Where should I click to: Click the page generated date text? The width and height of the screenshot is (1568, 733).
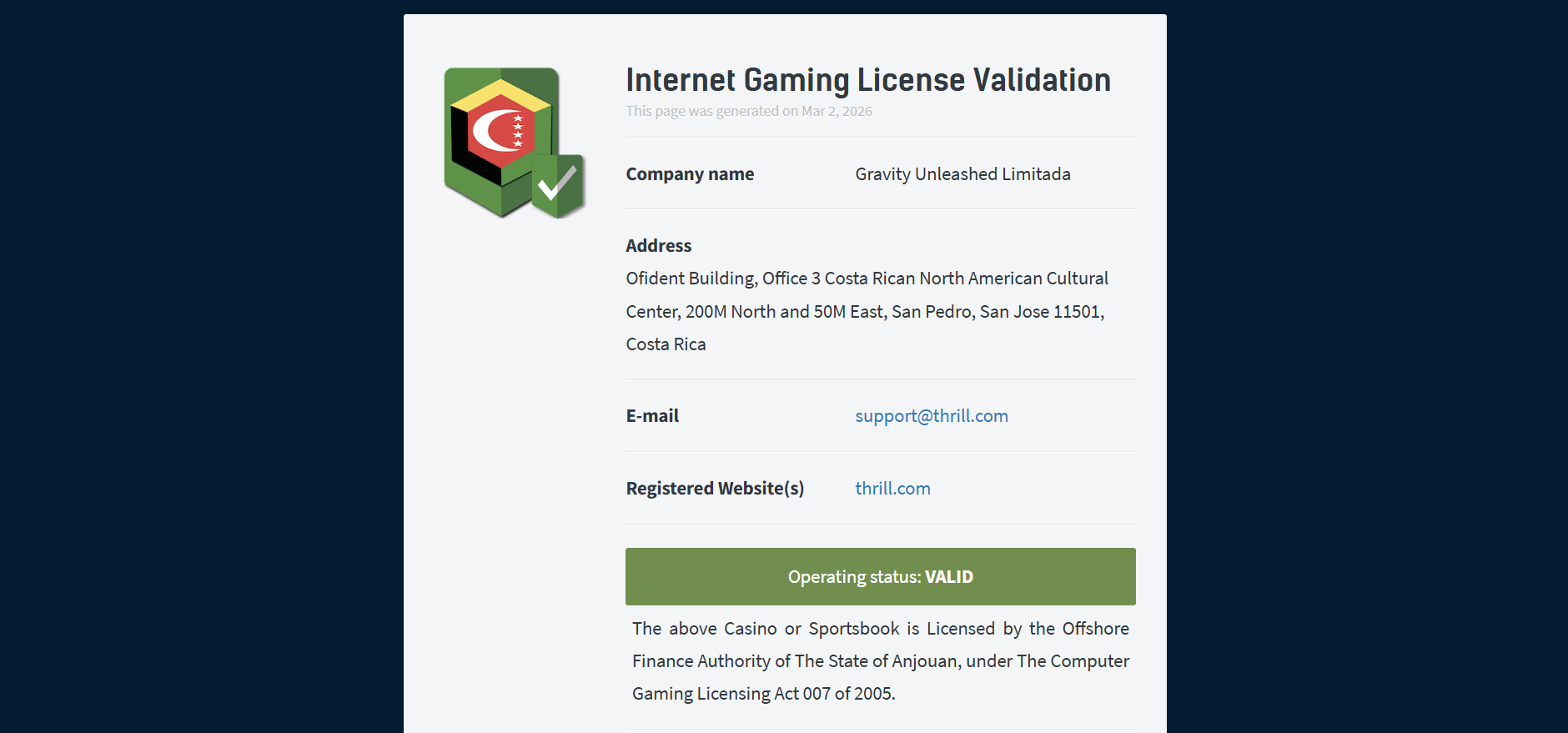pos(749,111)
